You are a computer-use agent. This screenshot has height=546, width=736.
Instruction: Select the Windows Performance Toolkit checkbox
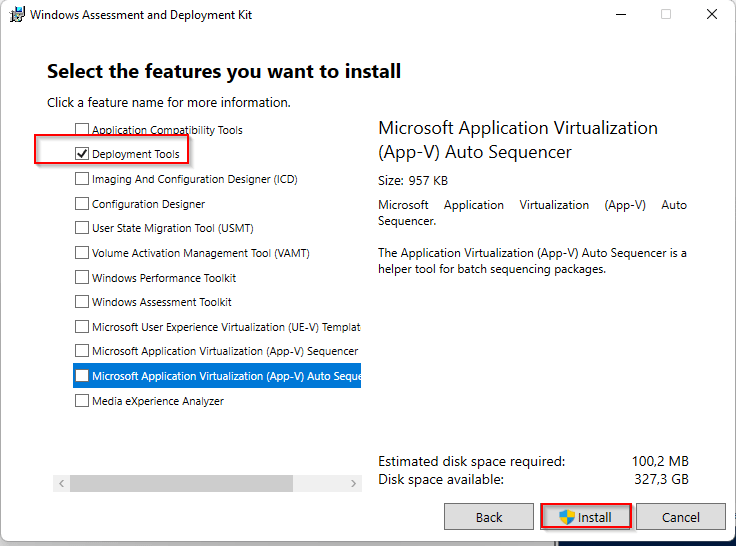[x=82, y=277]
